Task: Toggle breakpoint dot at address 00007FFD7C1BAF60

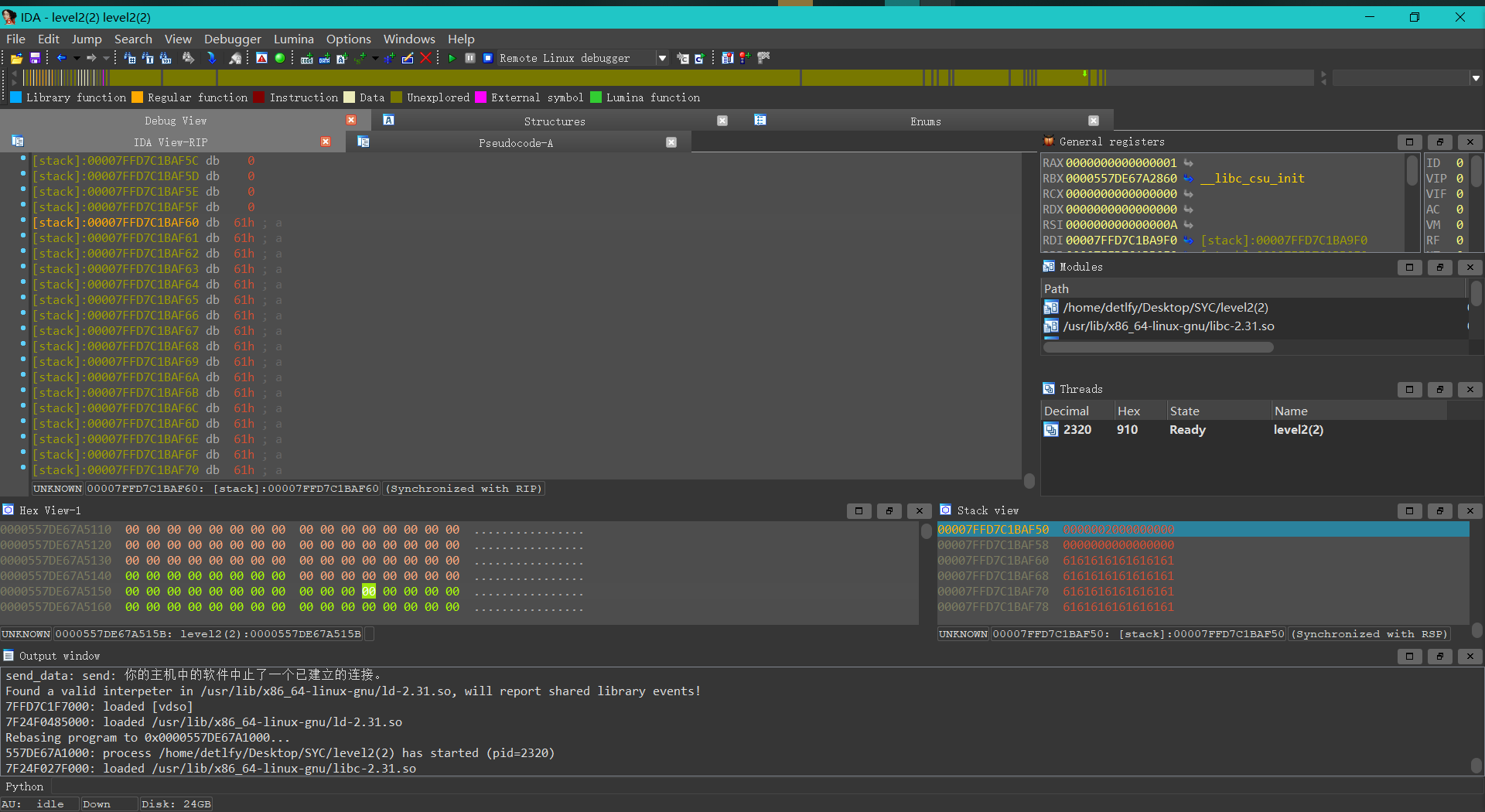Action: 23,220
